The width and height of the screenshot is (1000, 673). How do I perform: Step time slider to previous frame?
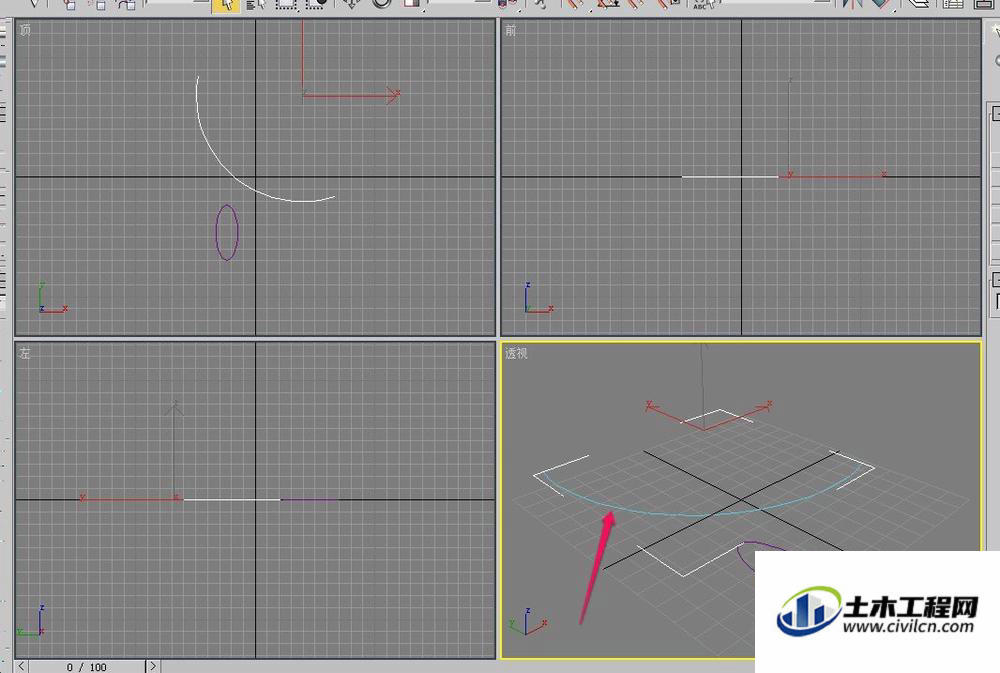point(21,666)
